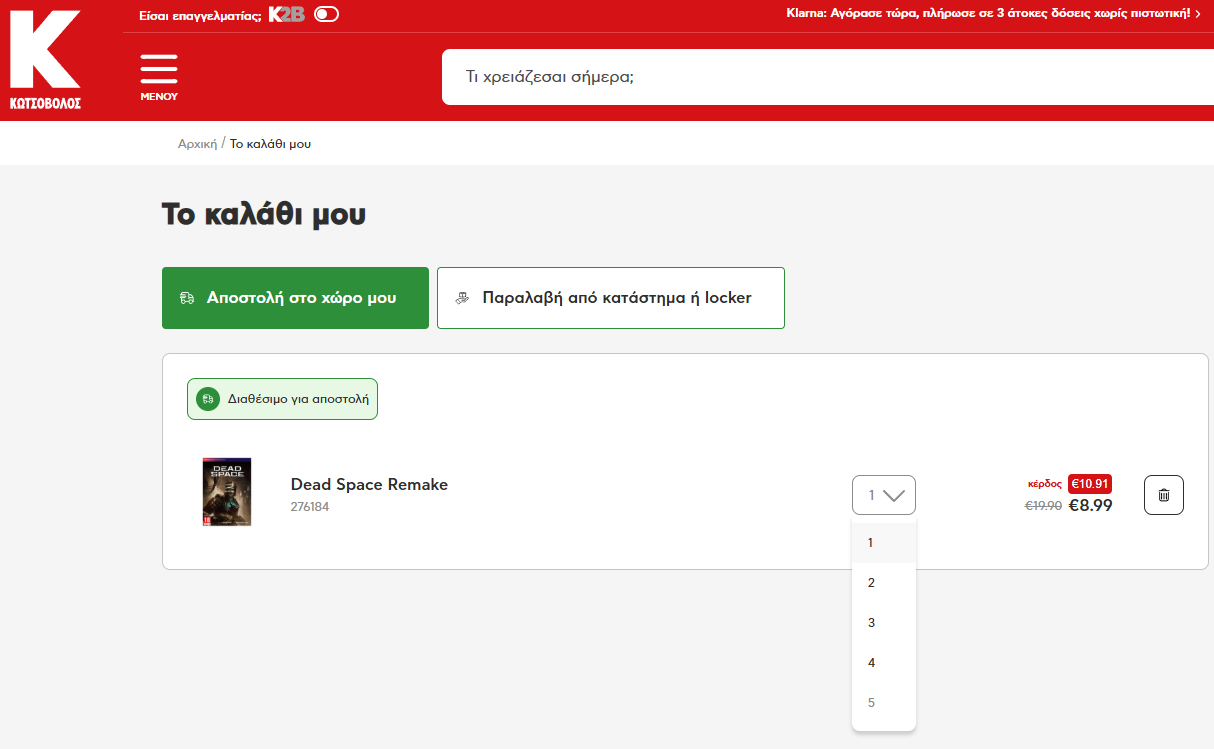
Task: Select 'Παραλαβή από κατάστημα ή locker' tab
Action: 611,298
